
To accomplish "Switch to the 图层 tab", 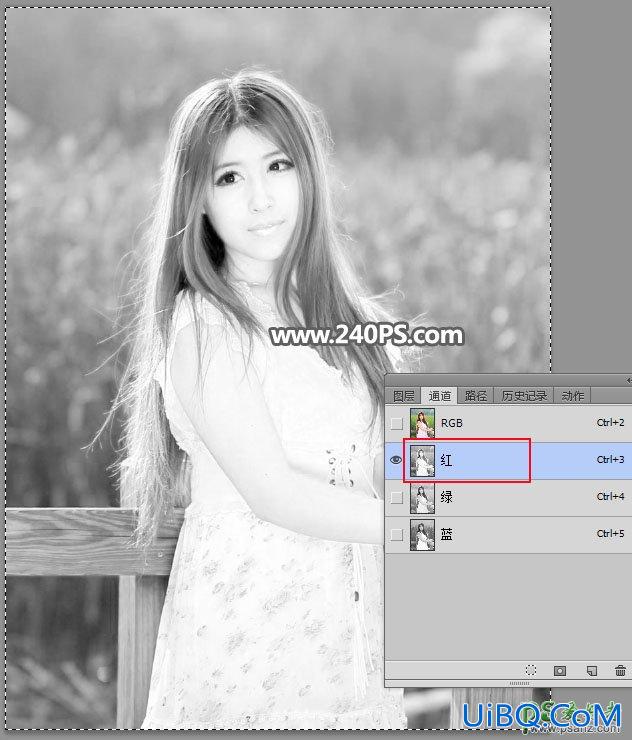I will pos(404,395).
